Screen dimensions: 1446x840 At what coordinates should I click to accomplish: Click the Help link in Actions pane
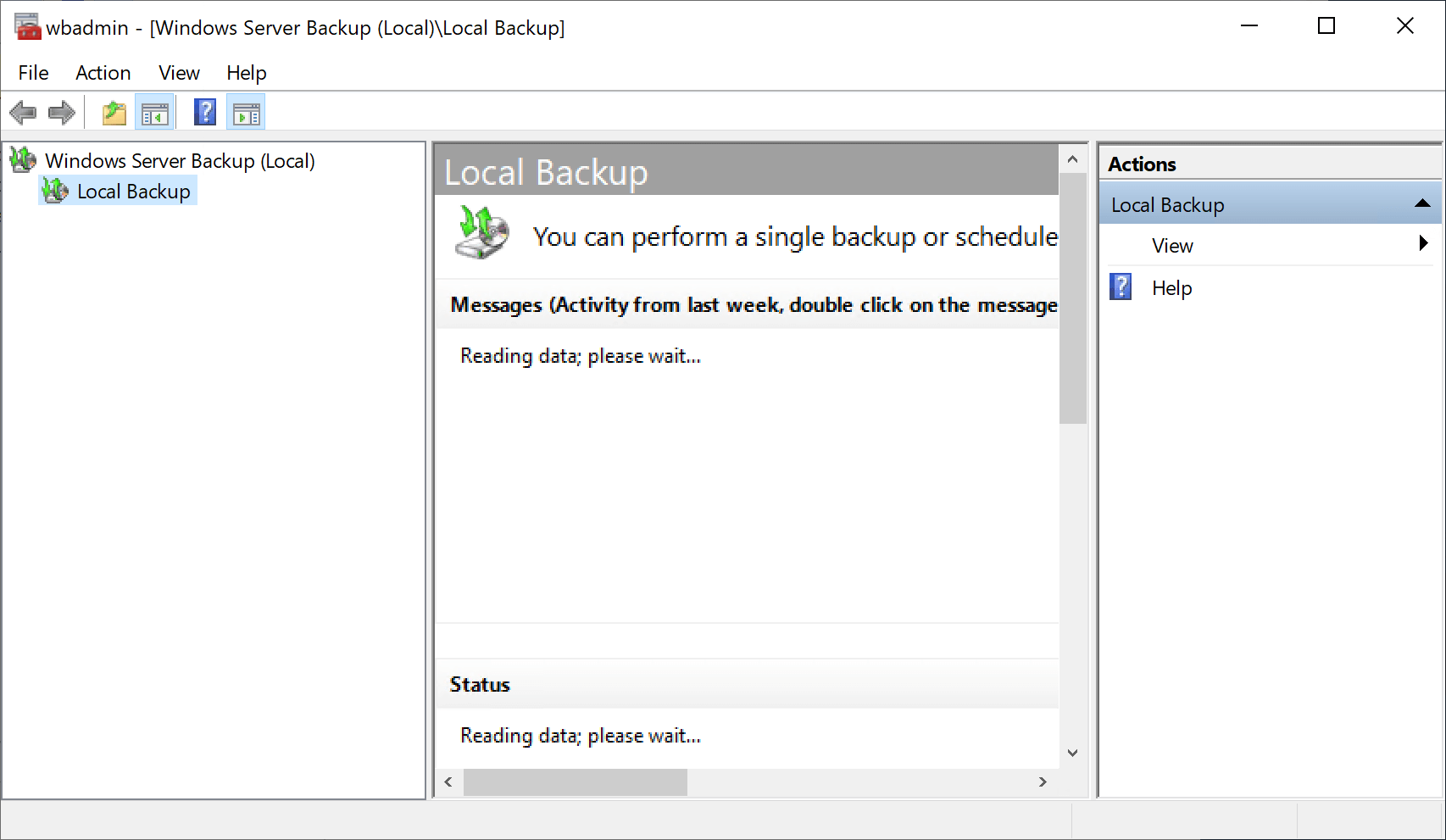1171,288
